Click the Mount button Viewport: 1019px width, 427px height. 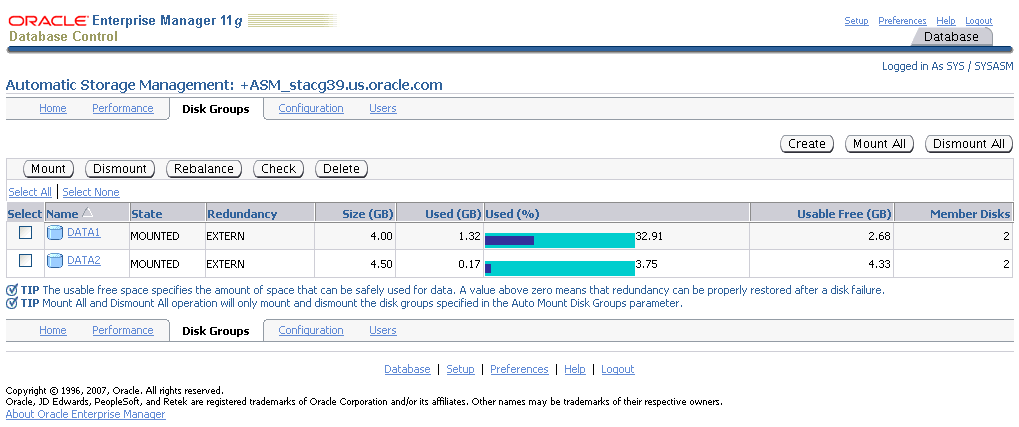48,169
